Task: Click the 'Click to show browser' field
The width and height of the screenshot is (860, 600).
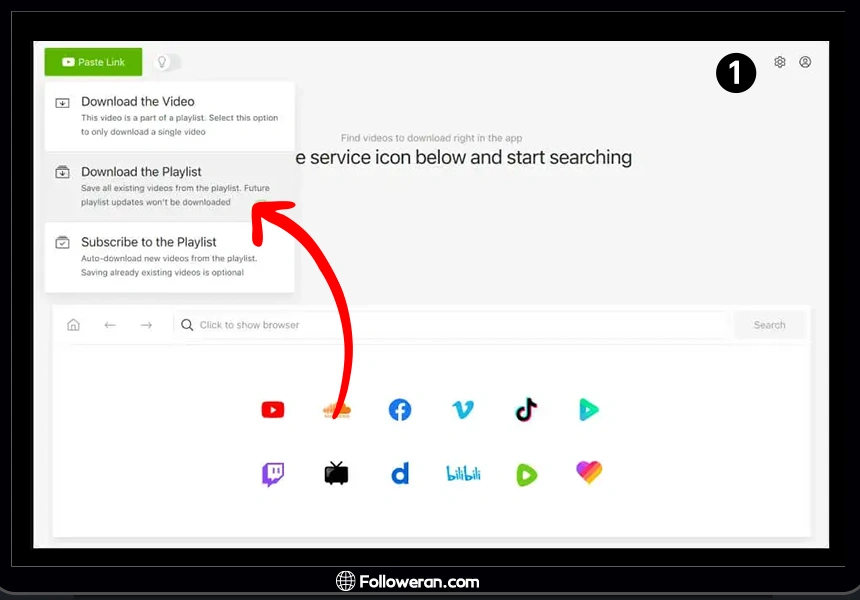Action: click(450, 325)
